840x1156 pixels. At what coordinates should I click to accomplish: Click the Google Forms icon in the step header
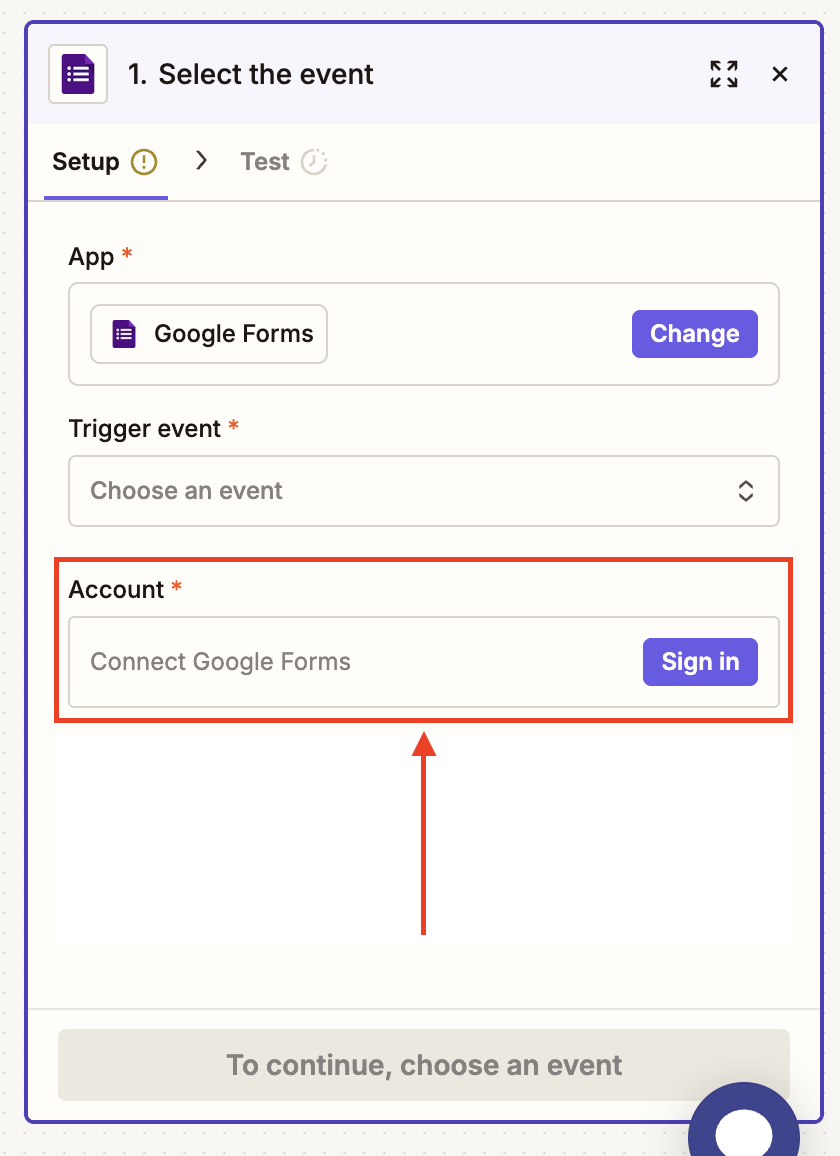pyautogui.click(x=78, y=74)
